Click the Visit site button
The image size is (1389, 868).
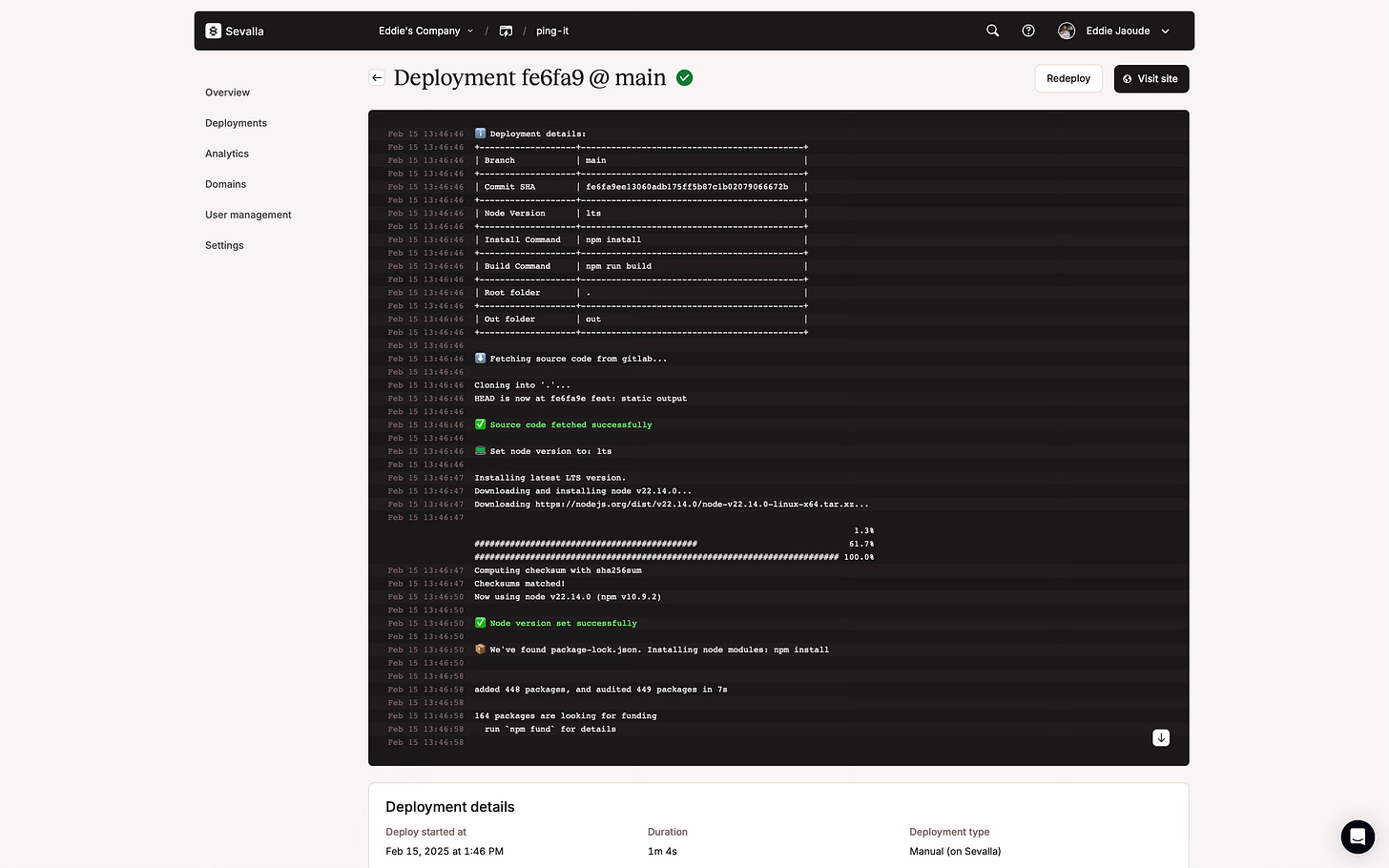pos(1151,79)
